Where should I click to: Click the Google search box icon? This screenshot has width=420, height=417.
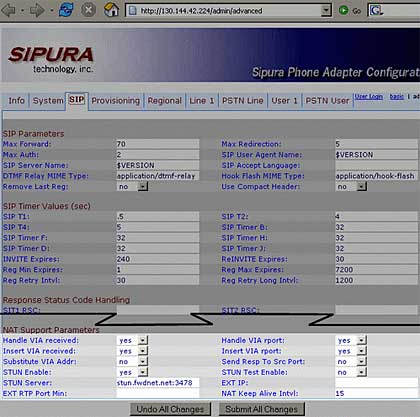coord(377,10)
